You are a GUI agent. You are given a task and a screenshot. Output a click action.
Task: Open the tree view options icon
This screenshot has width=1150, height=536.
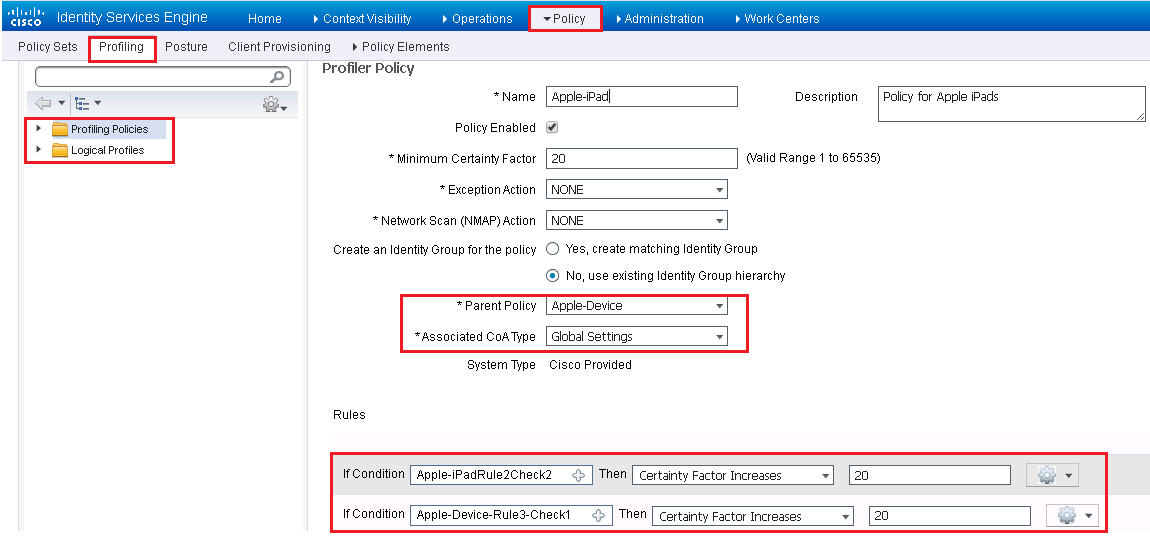click(83, 104)
